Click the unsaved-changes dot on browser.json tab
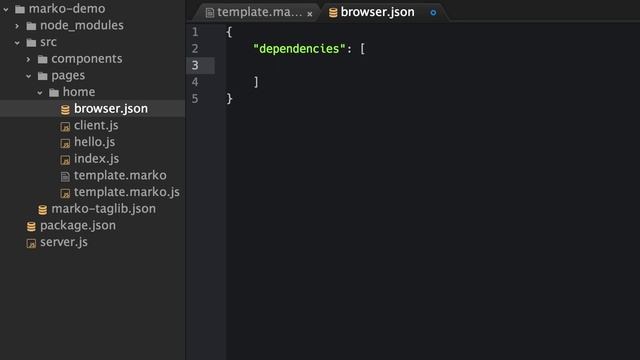 (433, 13)
